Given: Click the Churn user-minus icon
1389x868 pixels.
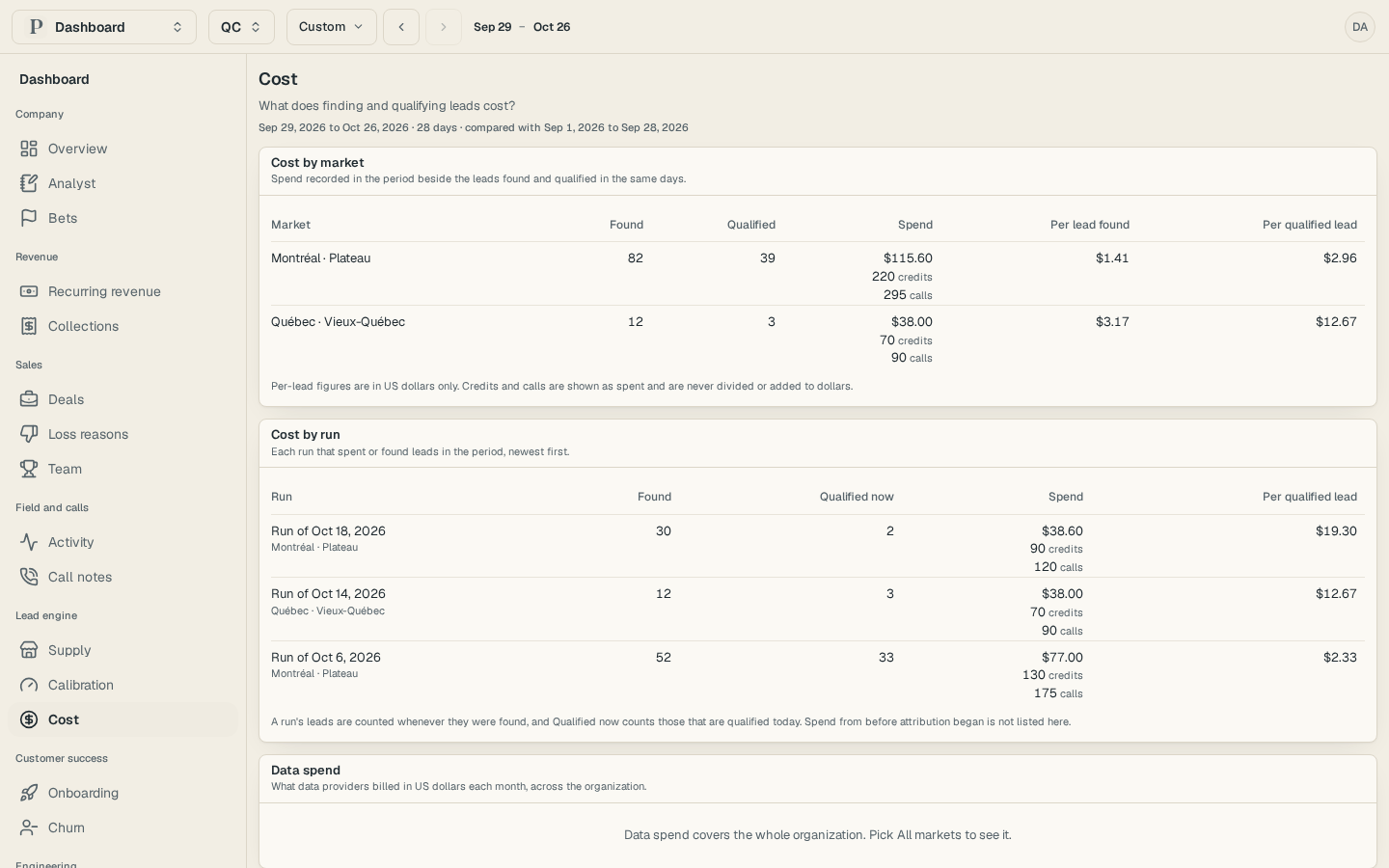Looking at the screenshot, I should [x=29, y=827].
